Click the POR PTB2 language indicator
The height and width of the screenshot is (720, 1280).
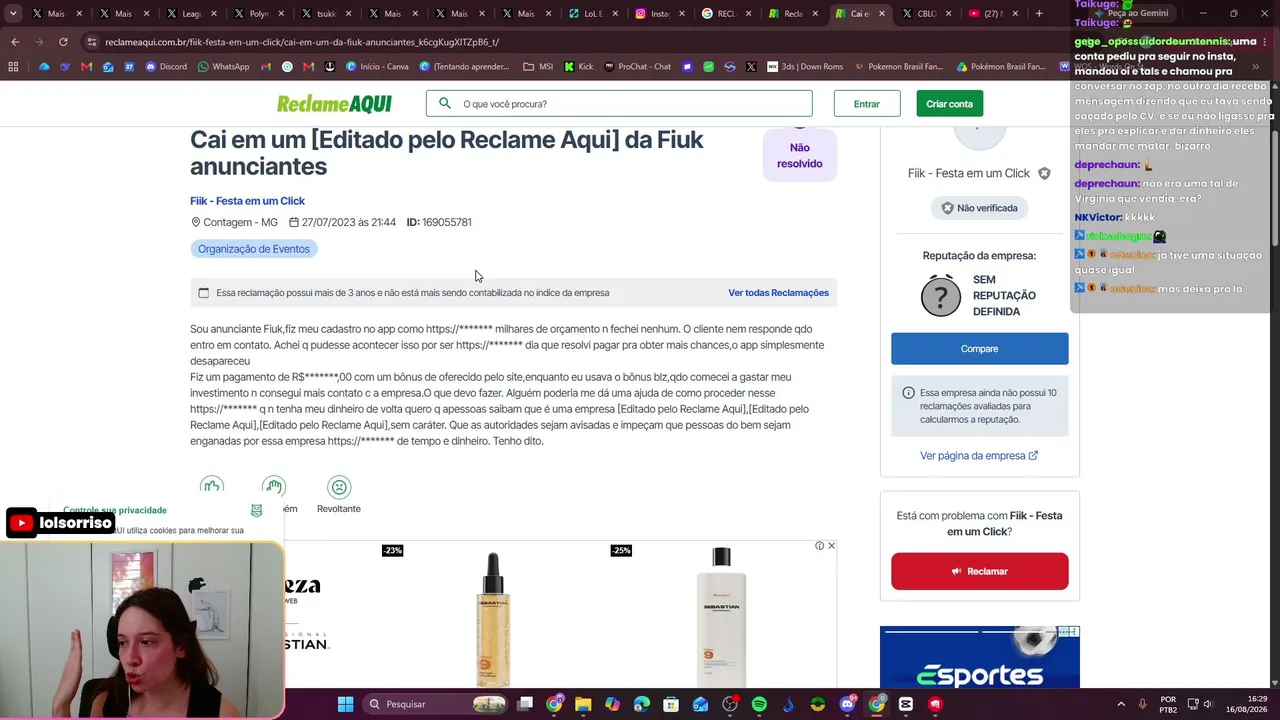[x=1168, y=704]
